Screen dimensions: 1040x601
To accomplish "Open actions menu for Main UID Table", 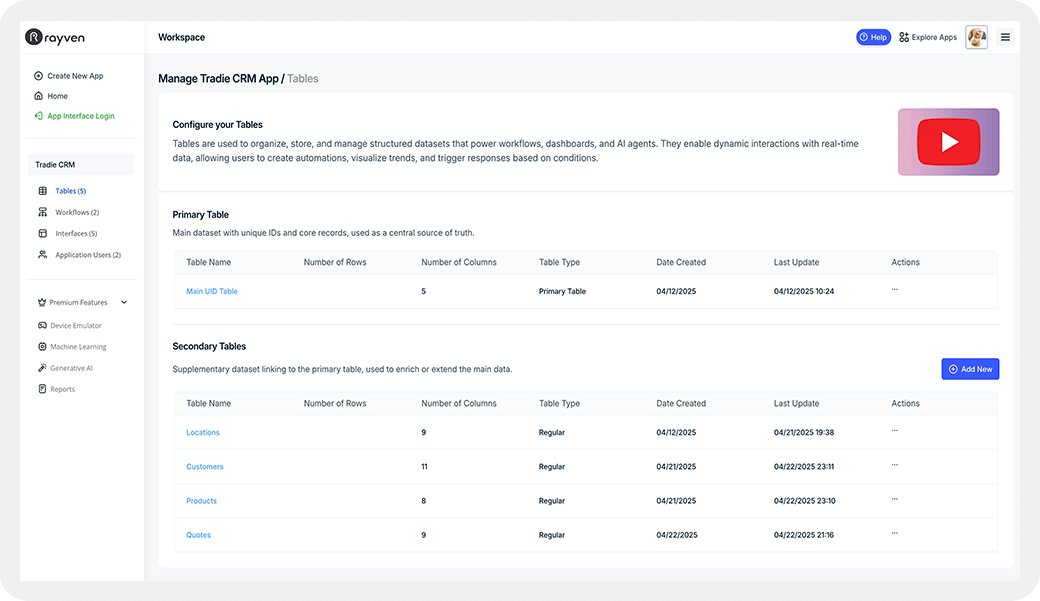I will coord(894,289).
